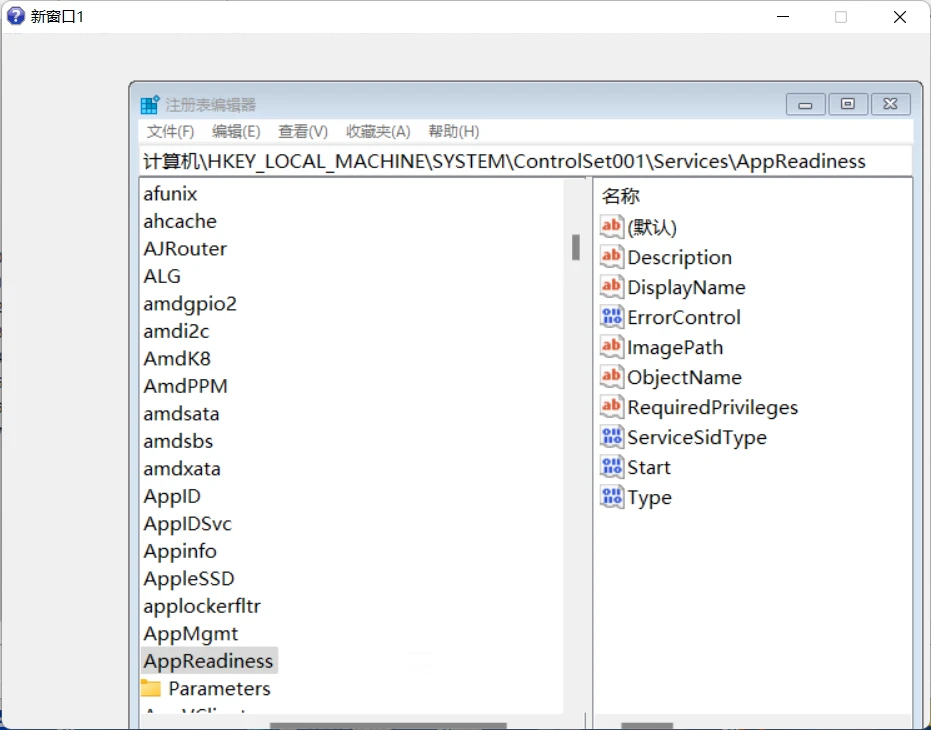Open the 帮助(H) menu
This screenshot has width=931, height=730.
[x=454, y=131]
